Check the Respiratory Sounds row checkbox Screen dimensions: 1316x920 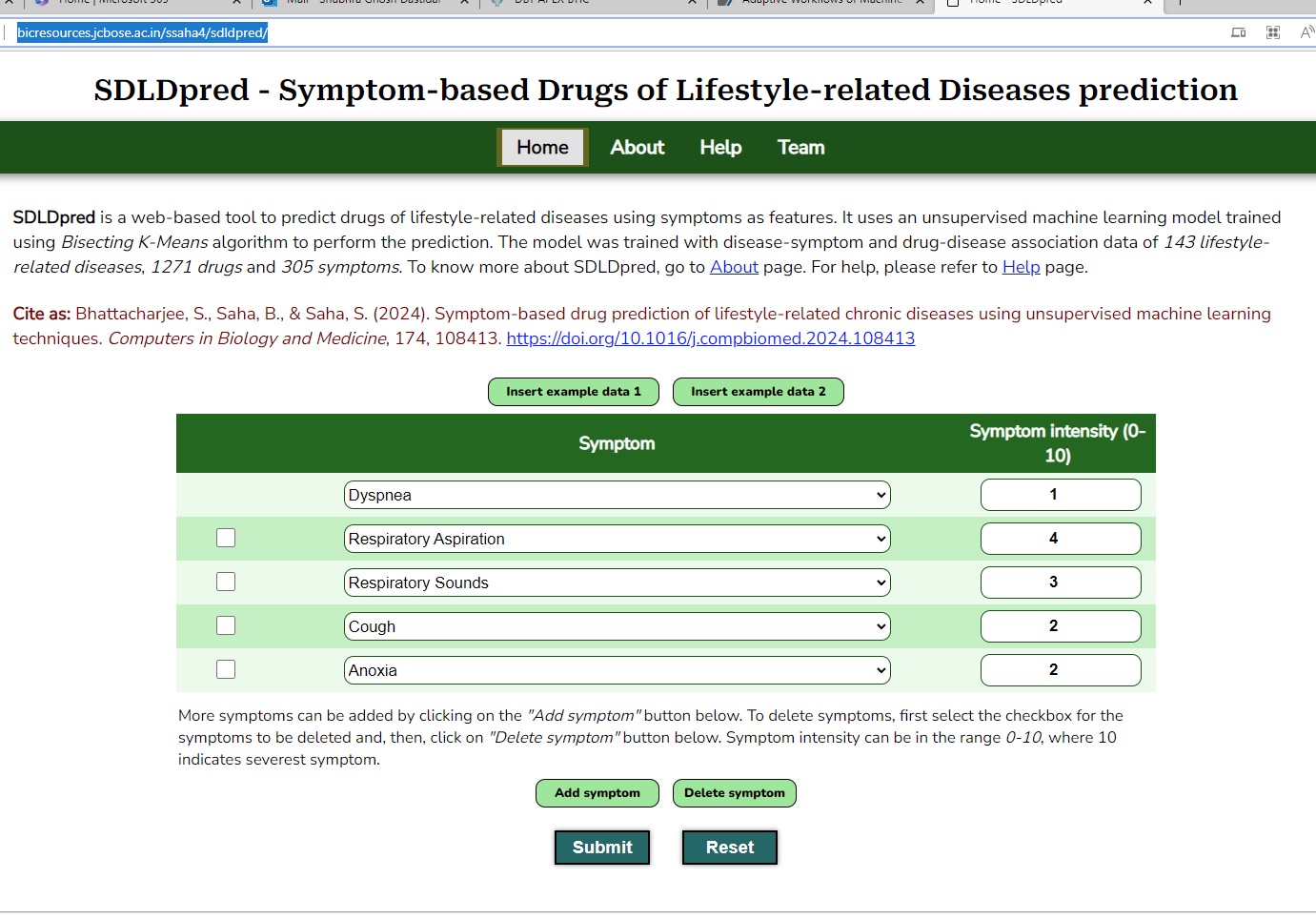pyautogui.click(x=226, y=582)
